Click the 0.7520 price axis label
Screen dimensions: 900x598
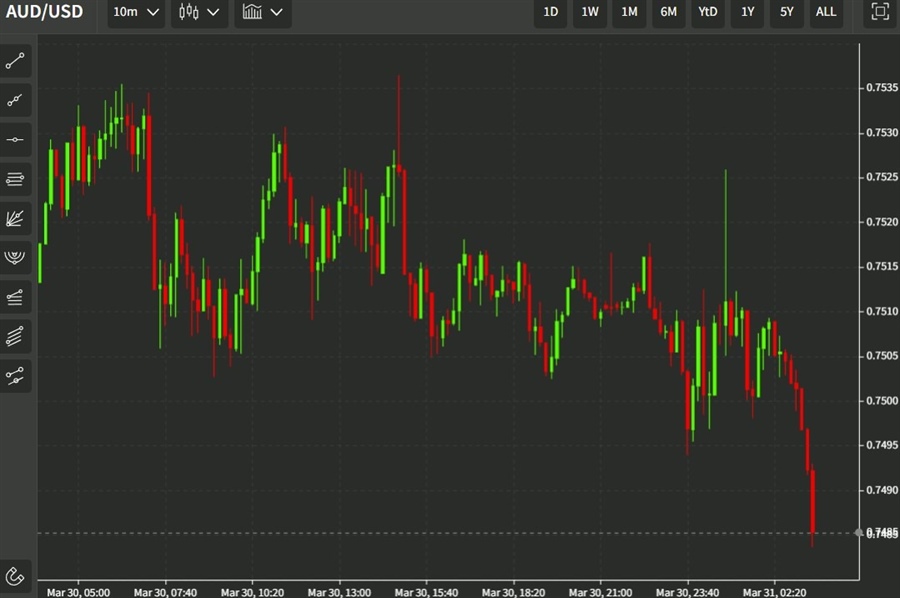[x=882, y=222]
